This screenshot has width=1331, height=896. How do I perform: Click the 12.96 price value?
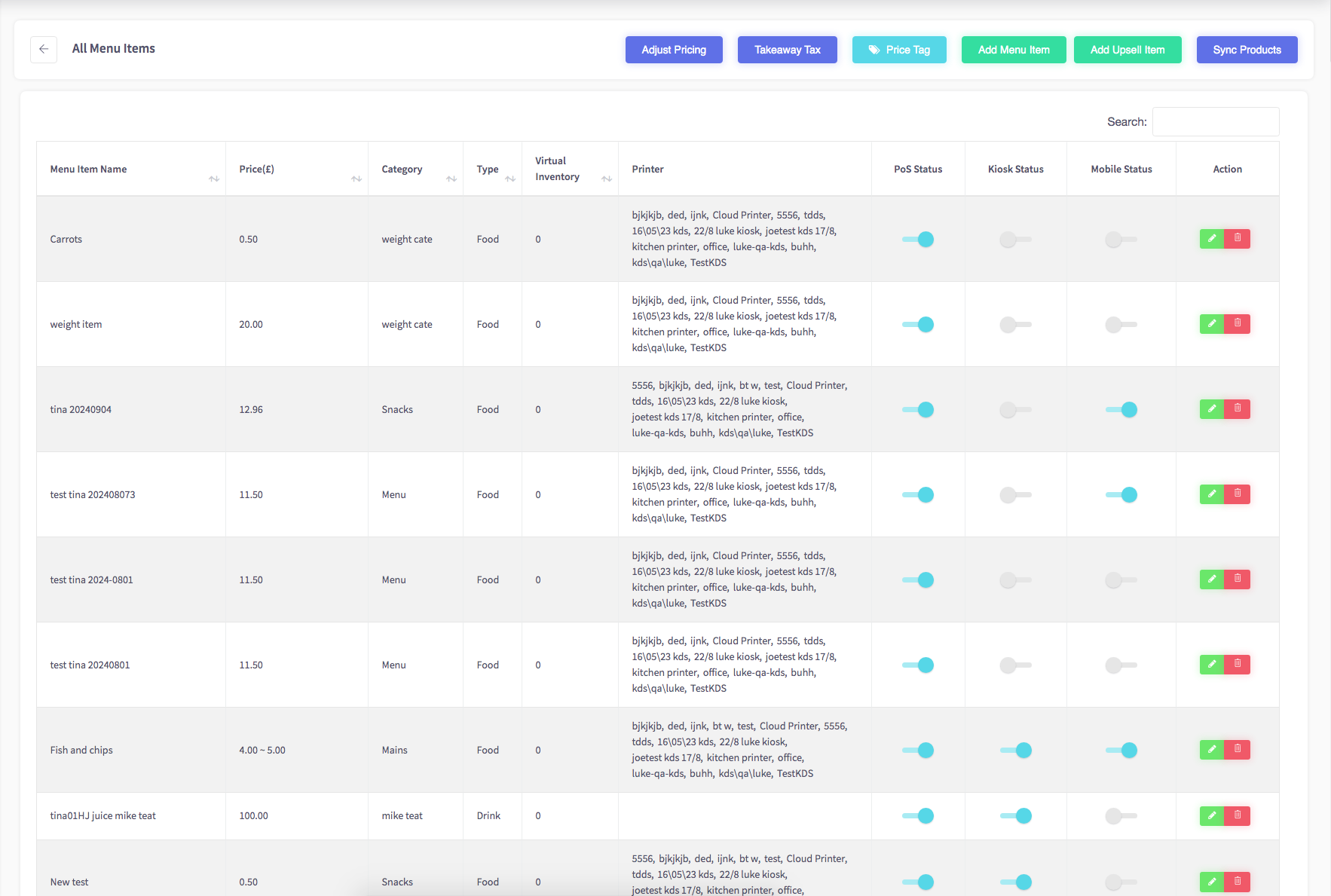251,409
